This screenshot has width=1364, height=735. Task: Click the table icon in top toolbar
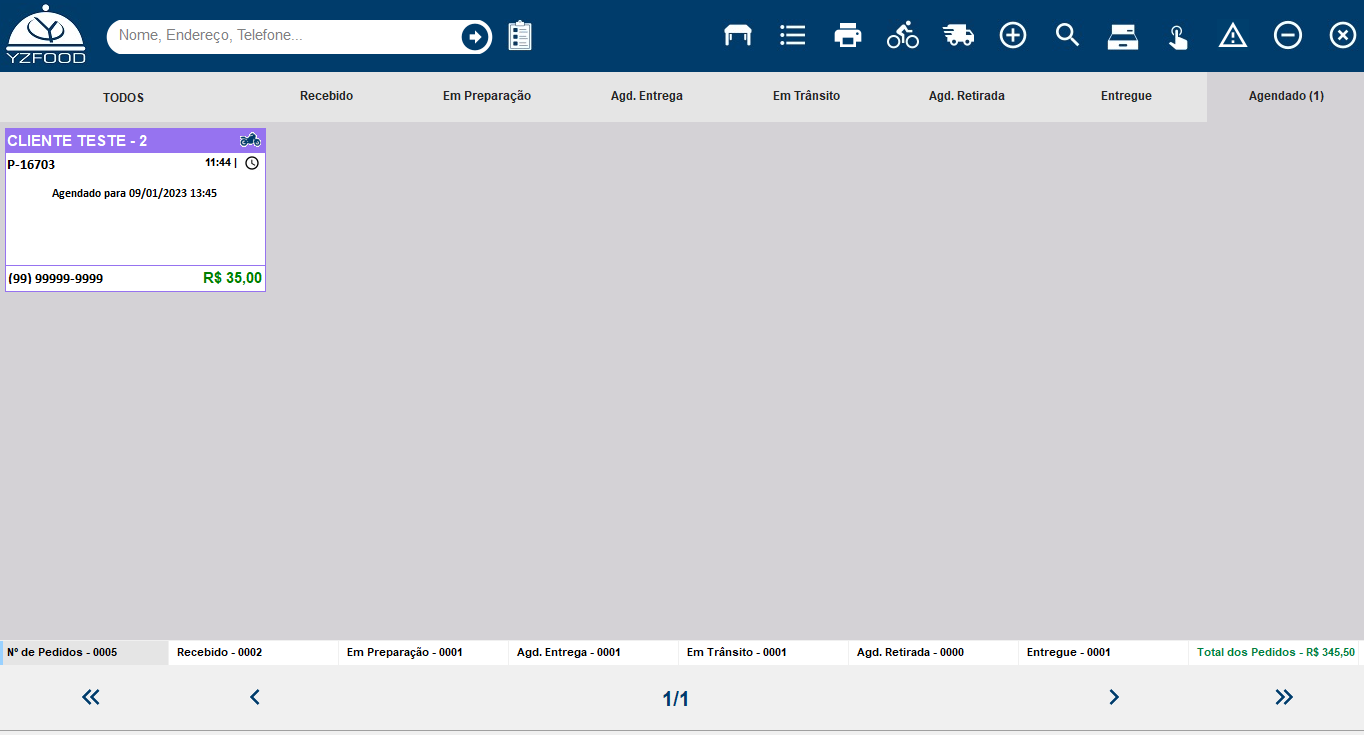[x=738, y=36]
